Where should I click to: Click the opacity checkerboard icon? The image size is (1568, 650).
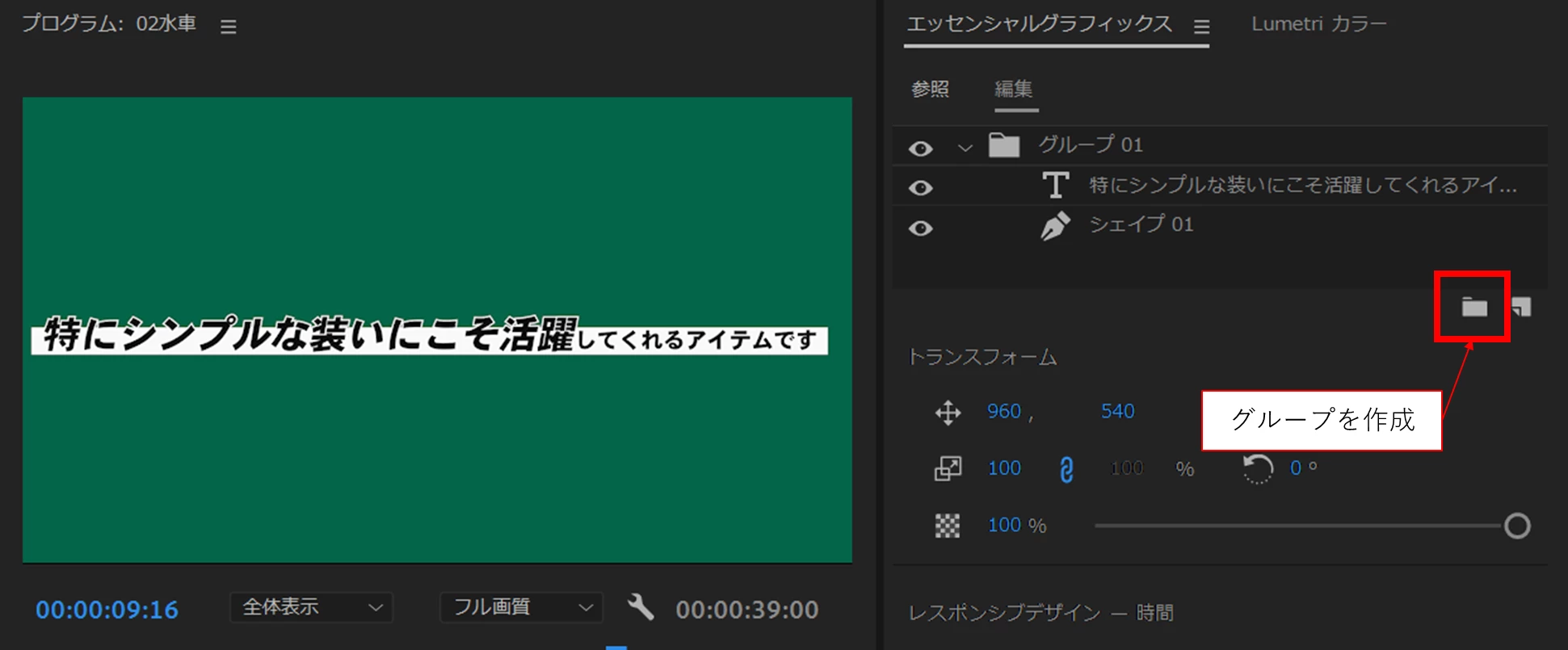[948, 526]
